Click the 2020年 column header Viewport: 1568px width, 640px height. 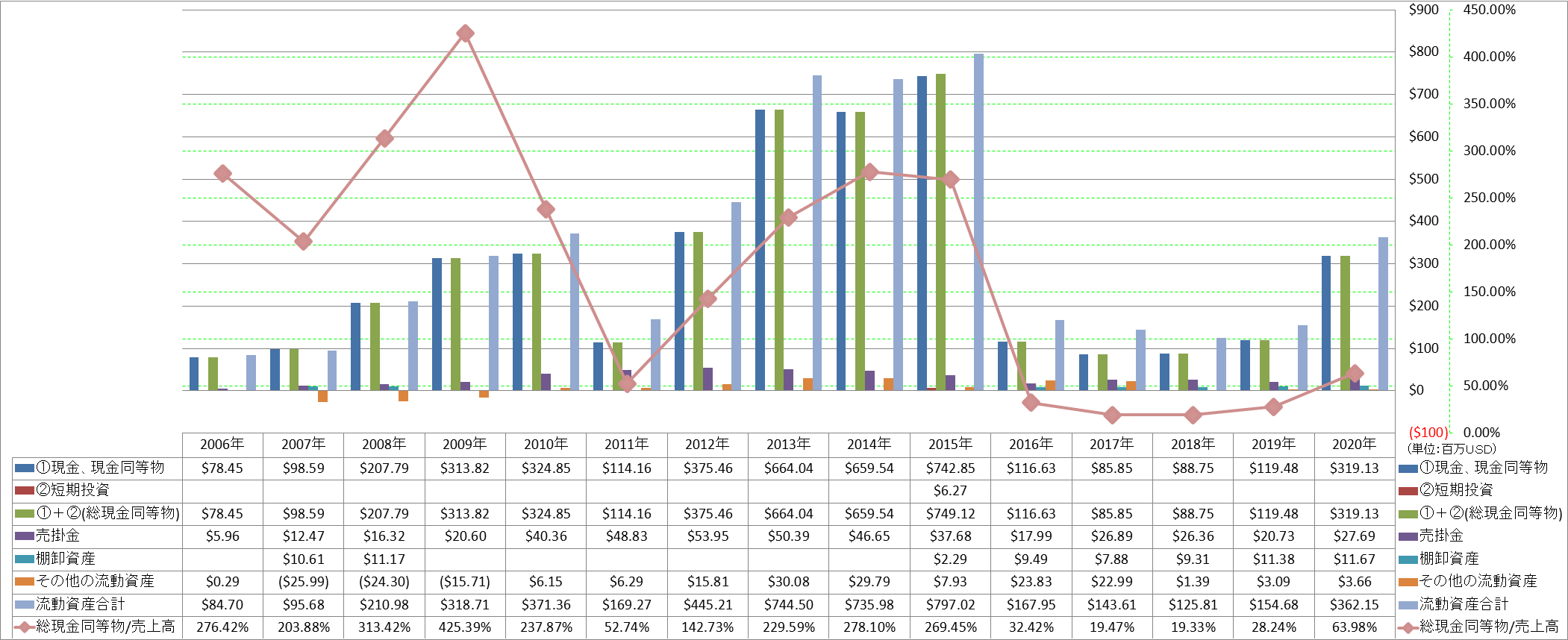pos(1355,445)
